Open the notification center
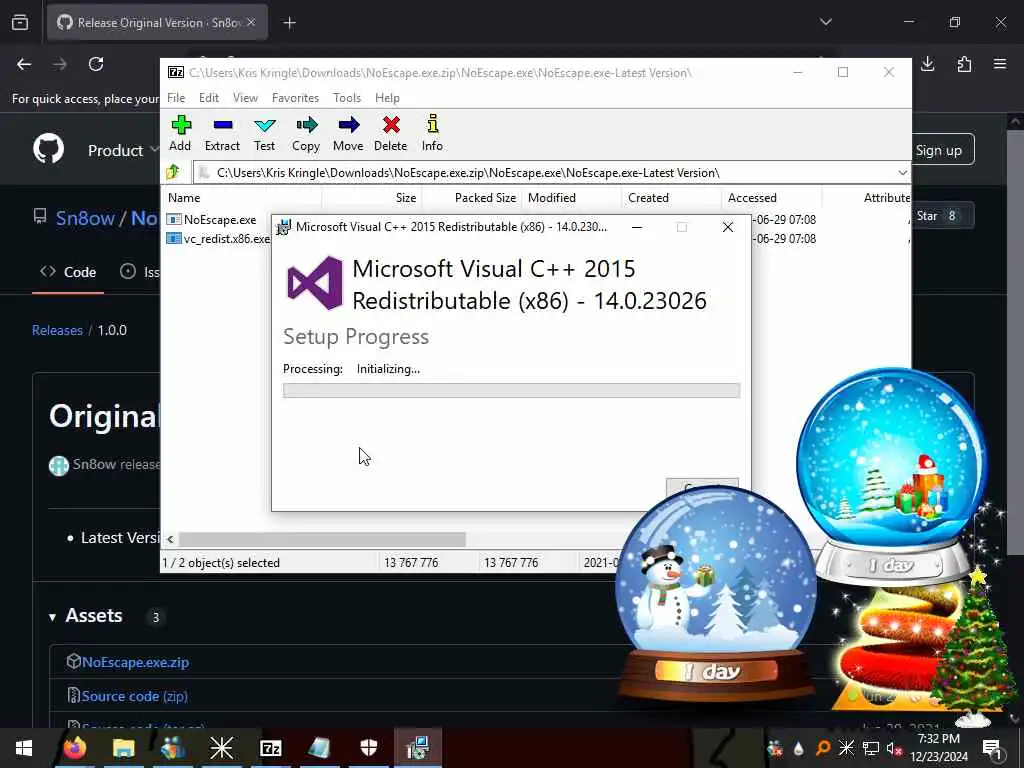This screenshot has height=768, width=1024. (x=991, y=748)
